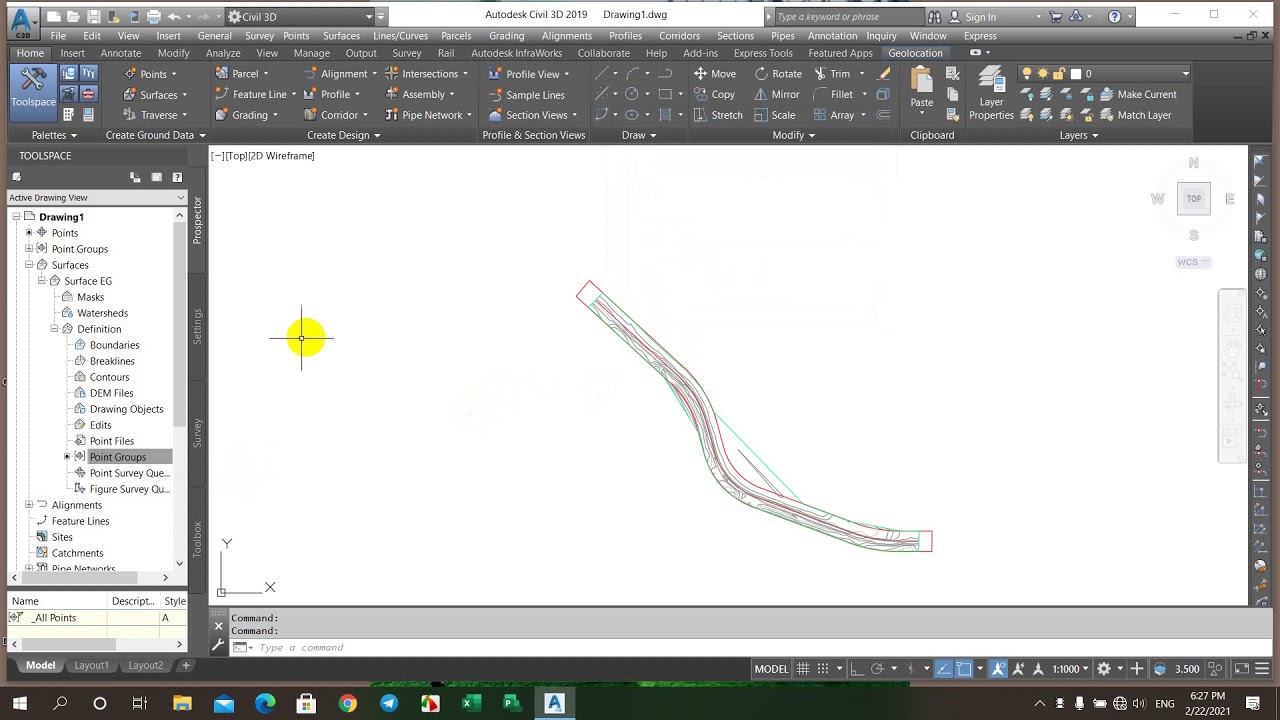Expand the Alignments tree node
This screenshot has width=1280, height=720.
29,505
